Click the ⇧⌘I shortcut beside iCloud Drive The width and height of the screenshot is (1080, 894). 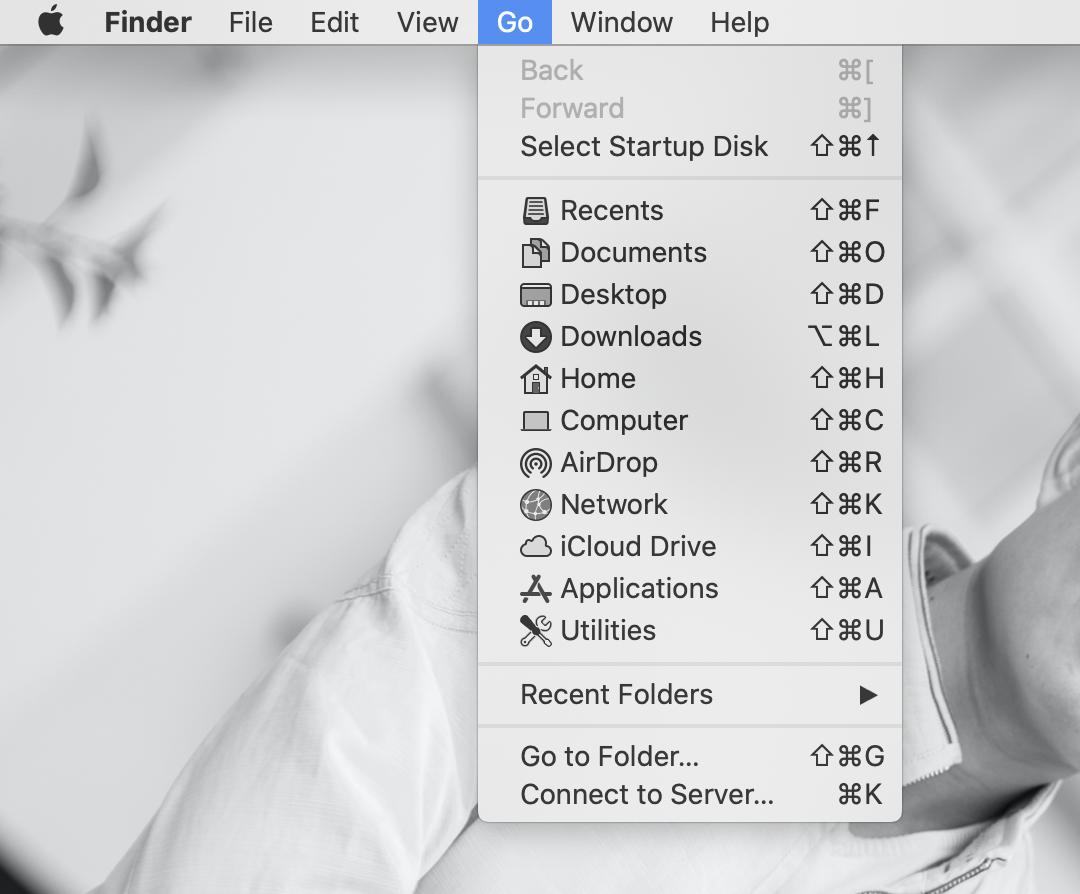[x=842, y=547]
